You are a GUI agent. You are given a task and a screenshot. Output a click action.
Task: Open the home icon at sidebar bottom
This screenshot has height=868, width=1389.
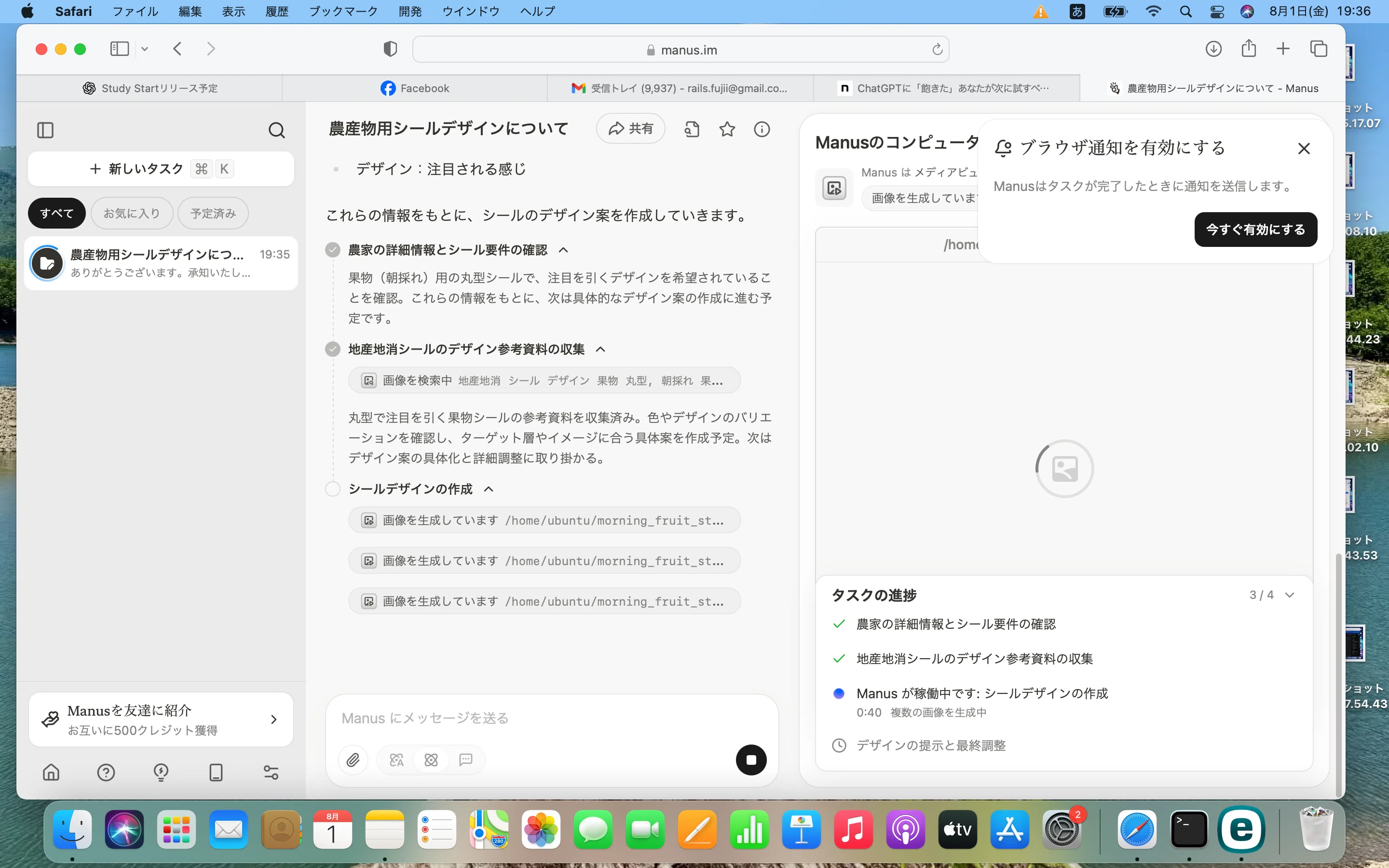(x=51, y=772)
